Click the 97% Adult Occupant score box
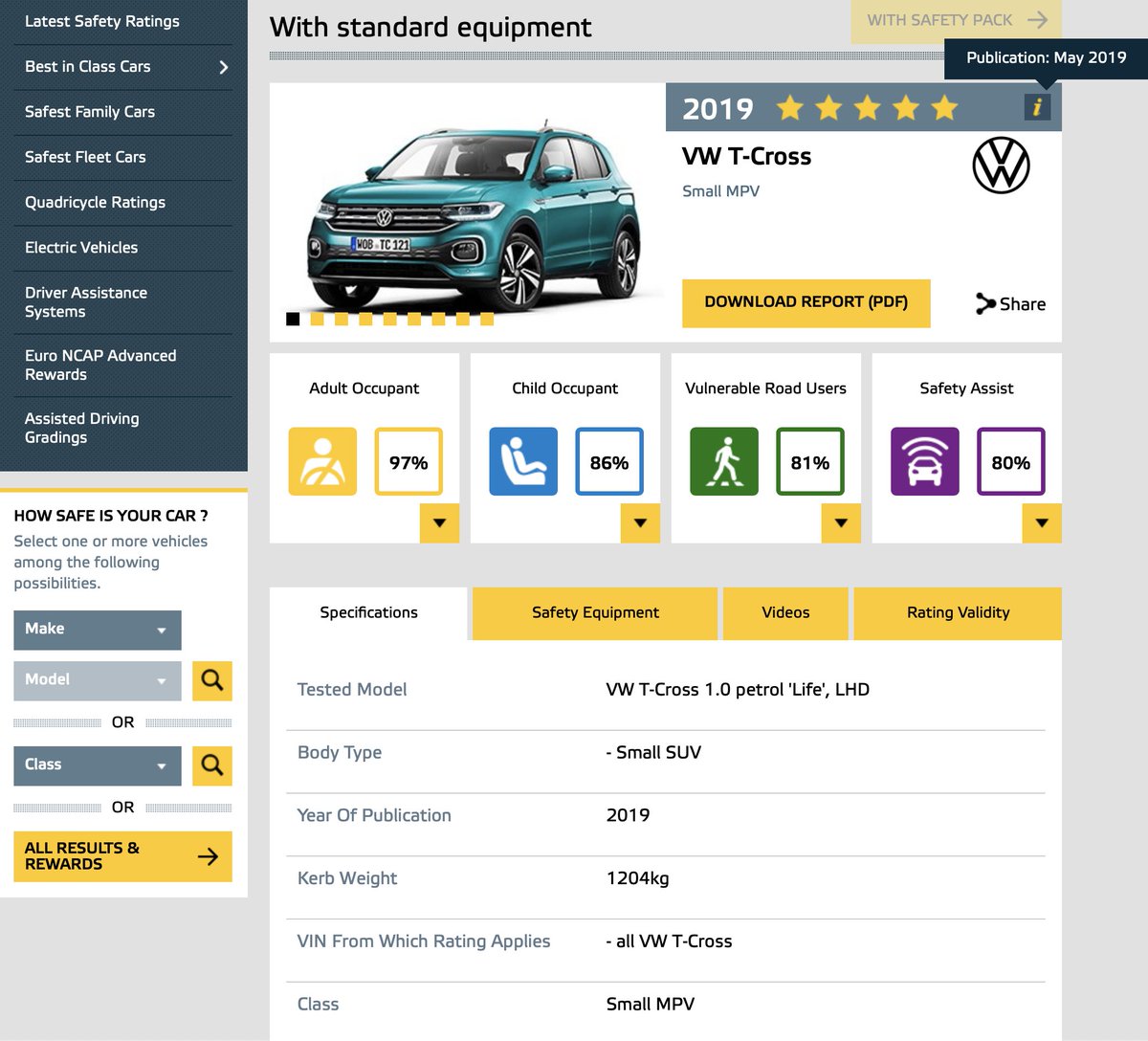 (x=408, y=462)
